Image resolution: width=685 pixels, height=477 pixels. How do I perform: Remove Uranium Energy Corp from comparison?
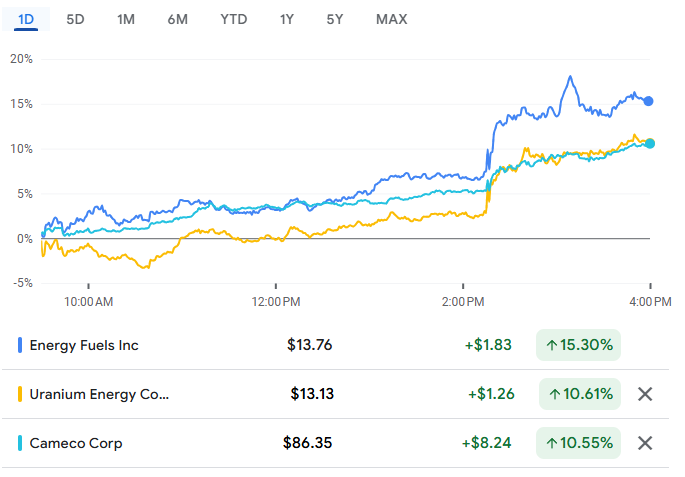pyautogui.click(x=645, y=394)
